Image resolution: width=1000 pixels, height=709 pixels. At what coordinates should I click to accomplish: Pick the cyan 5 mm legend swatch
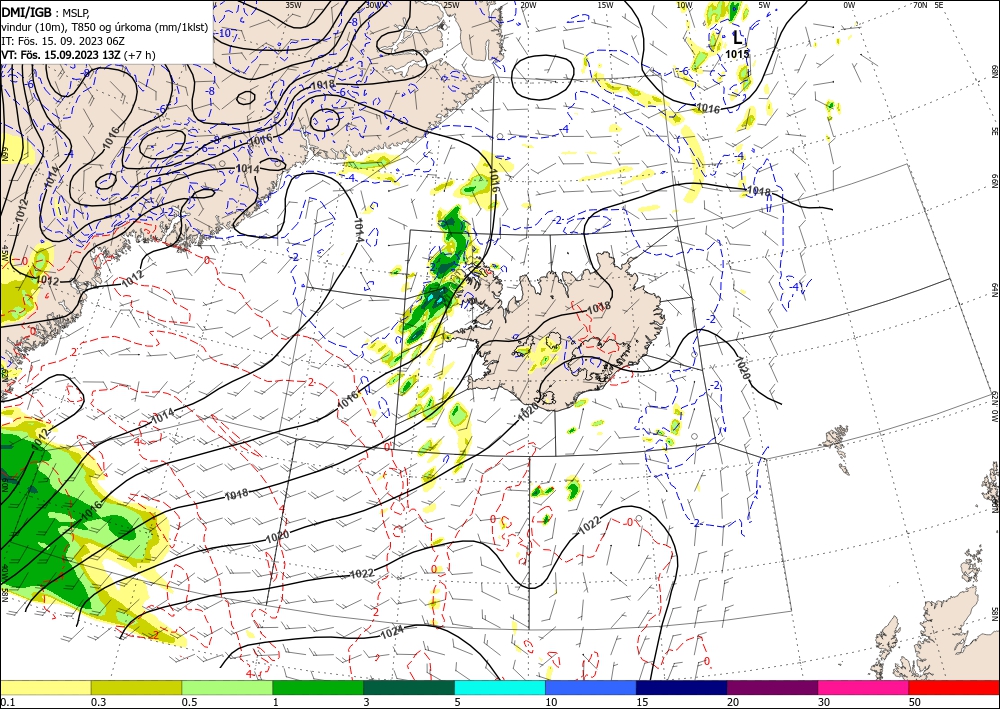[500, 687]
